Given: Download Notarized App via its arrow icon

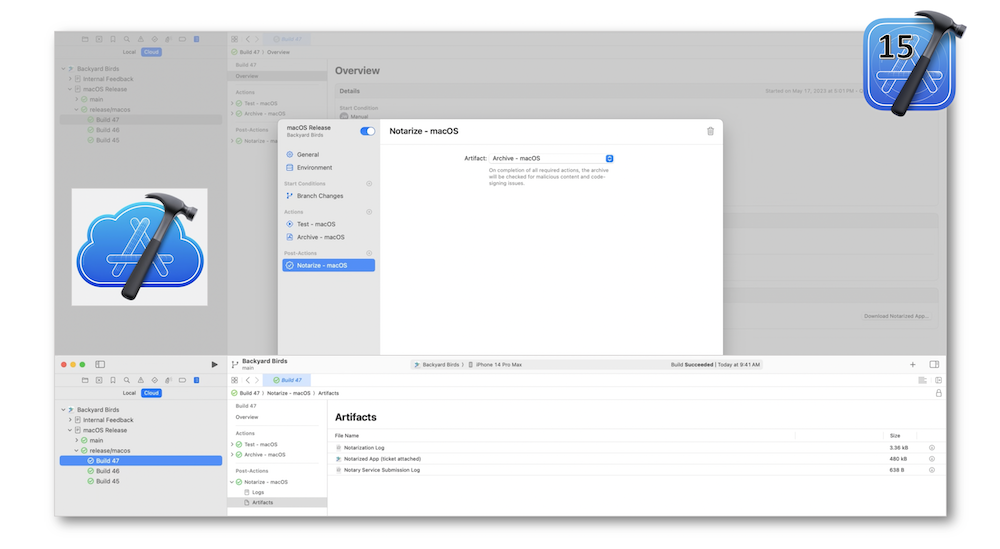Looking at the screenshot, I should 932,459.
